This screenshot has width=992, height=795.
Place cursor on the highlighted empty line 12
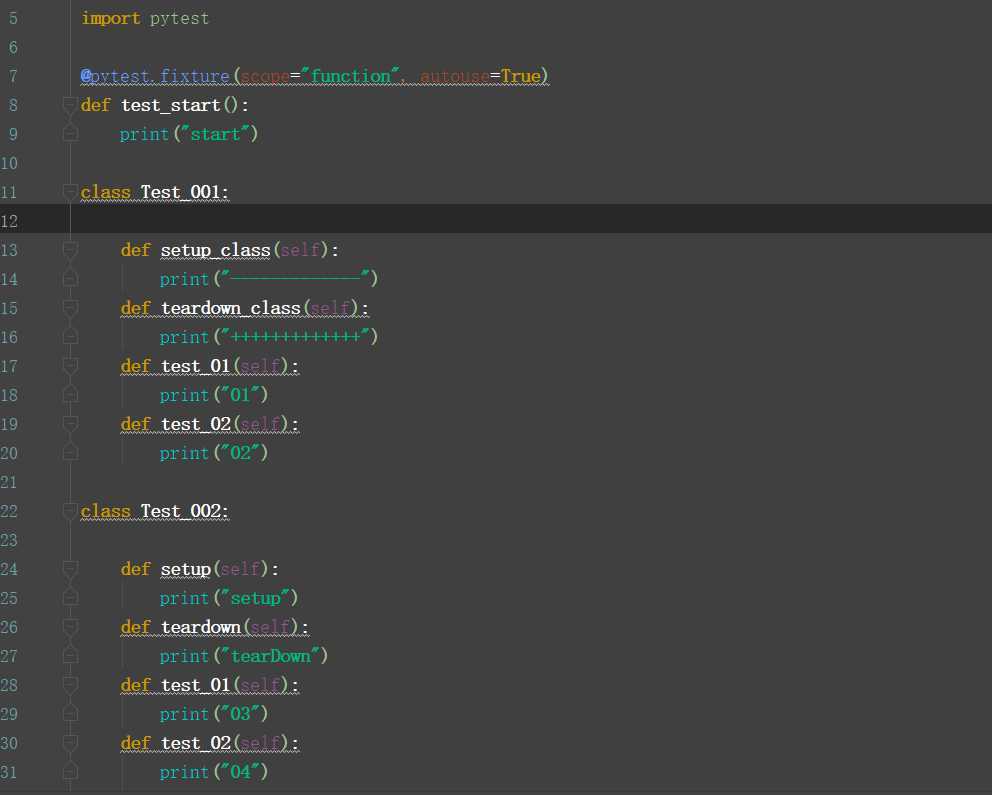500,220
